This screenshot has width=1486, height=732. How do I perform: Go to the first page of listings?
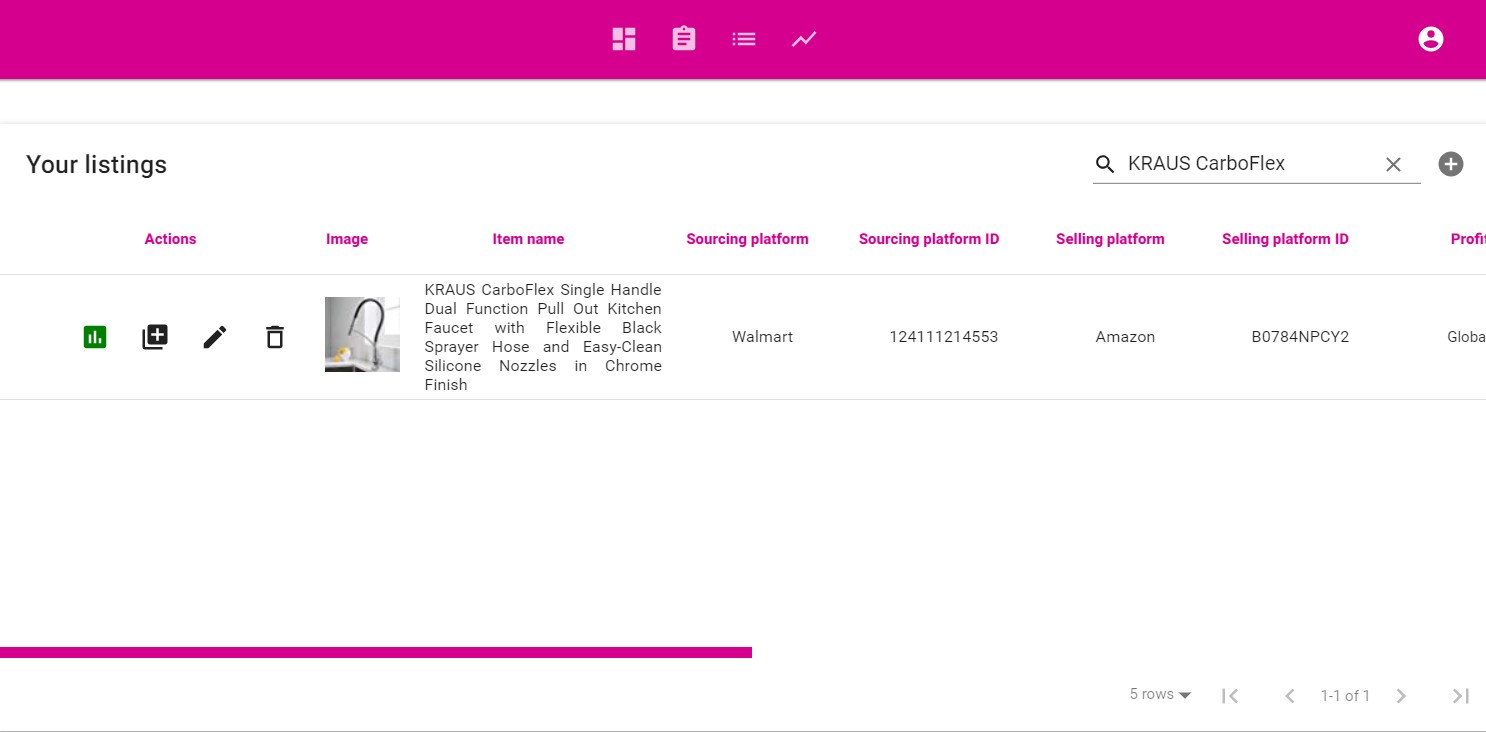pyautogui.click(x=1230, y=696)
